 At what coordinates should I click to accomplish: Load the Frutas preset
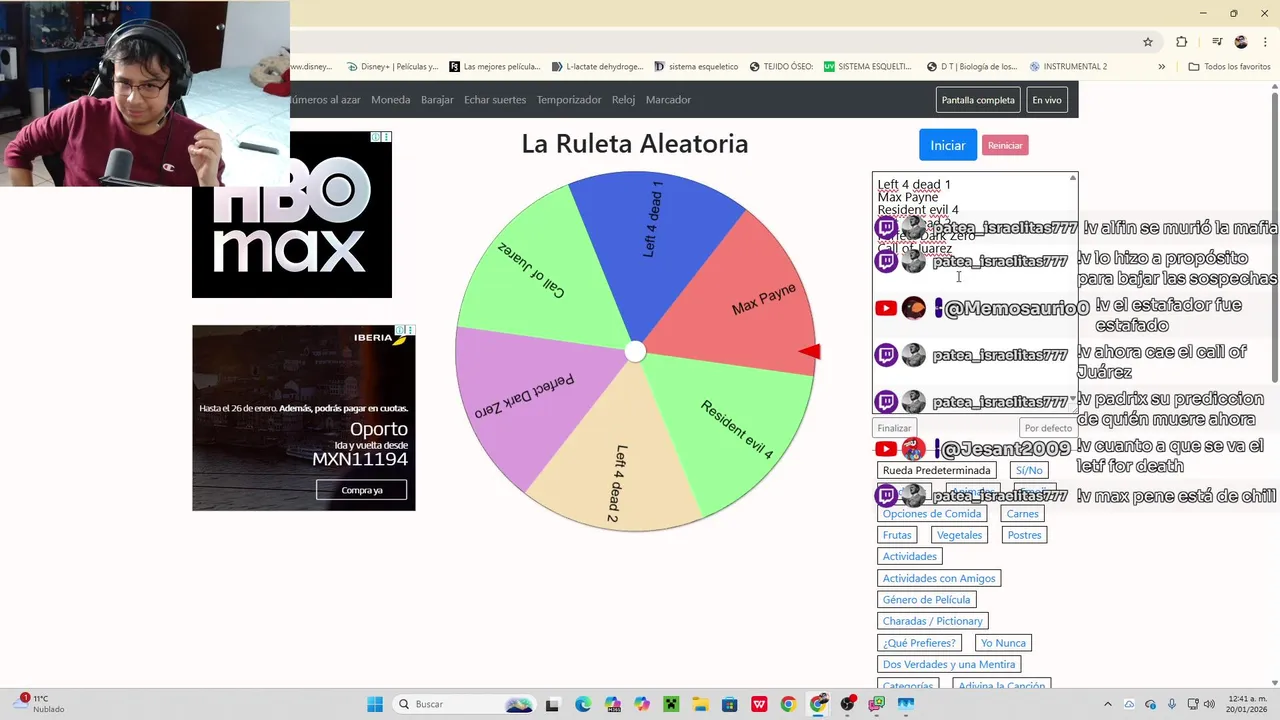pyautogui.click(x=897, y=535)
